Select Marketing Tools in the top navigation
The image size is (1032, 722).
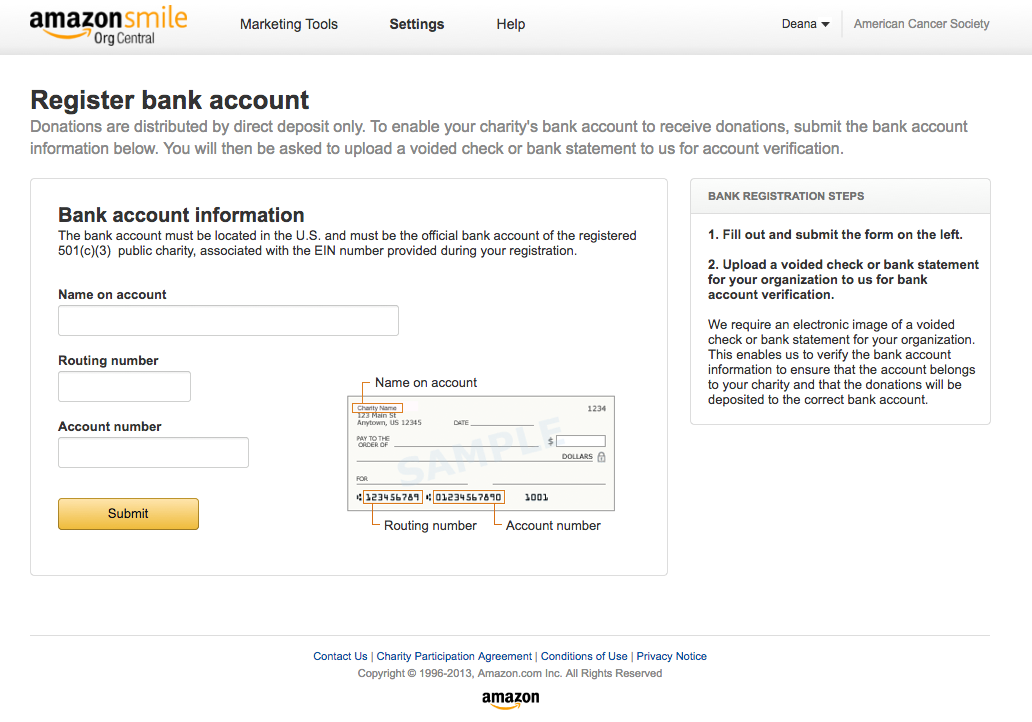tap(288, 24)
